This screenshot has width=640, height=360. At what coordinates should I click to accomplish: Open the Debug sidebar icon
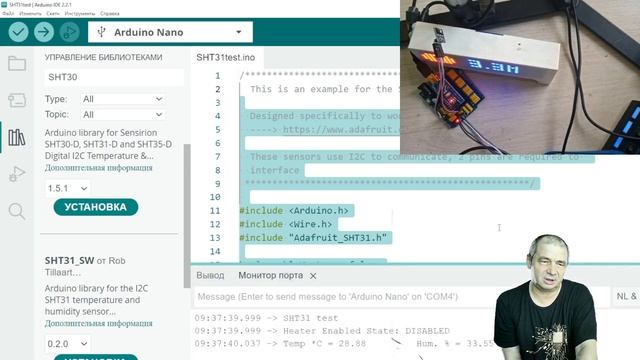(x=17, y=174)
